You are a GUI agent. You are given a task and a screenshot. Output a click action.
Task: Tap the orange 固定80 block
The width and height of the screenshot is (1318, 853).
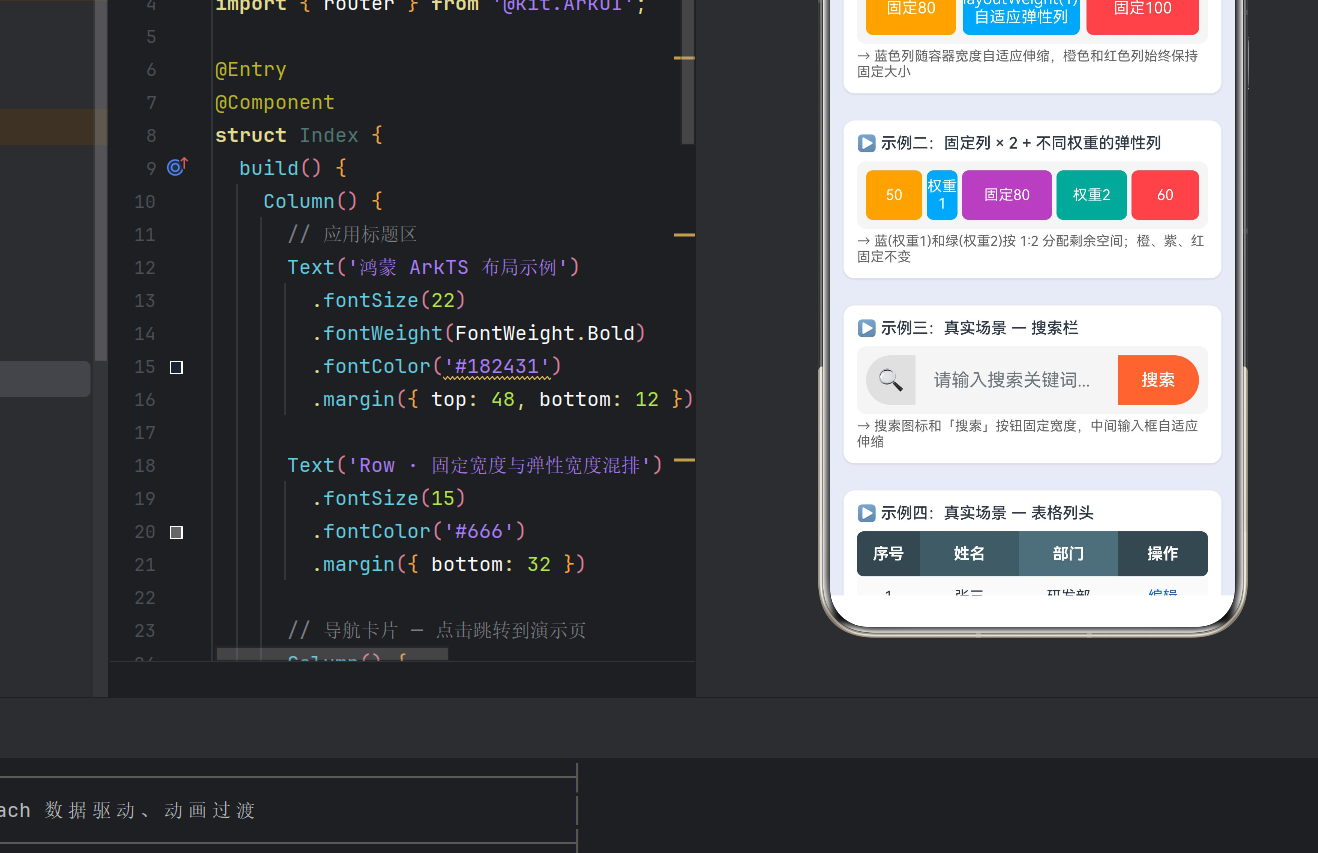pyautogui.click(x=911, y=14)
